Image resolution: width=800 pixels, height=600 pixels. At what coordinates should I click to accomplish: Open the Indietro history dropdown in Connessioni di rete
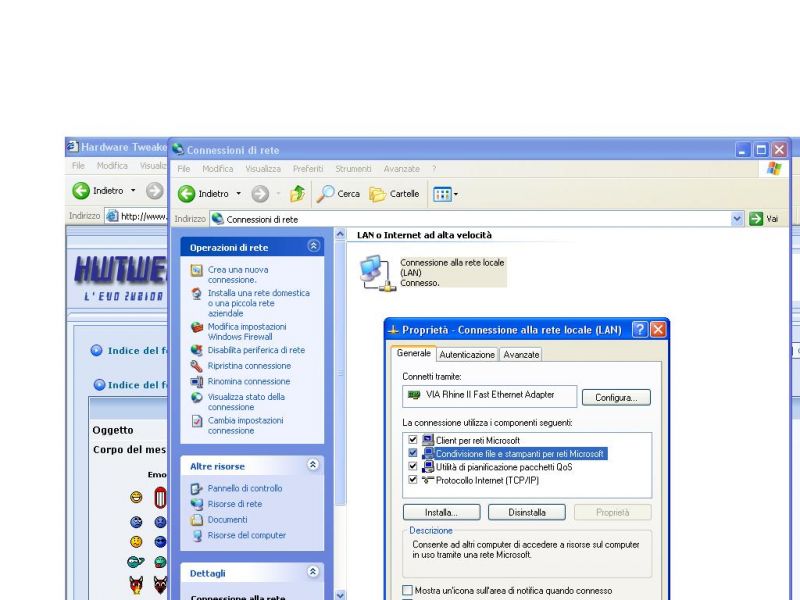pos(238,194)
